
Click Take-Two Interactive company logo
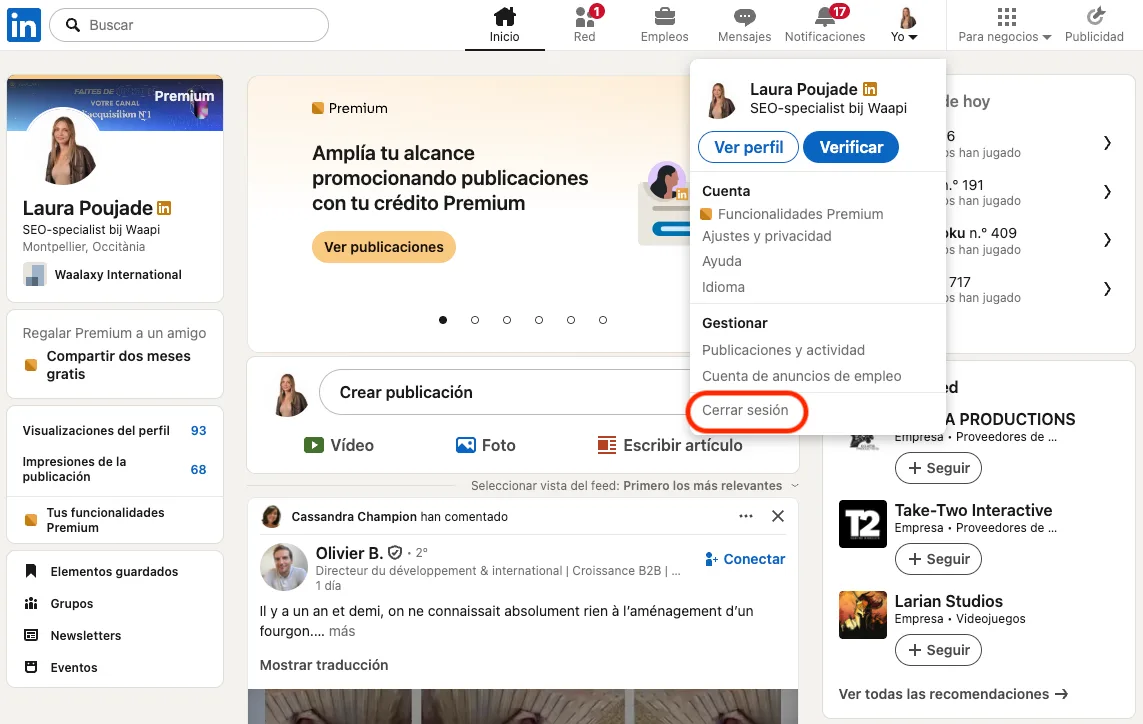click(x=862, y=523)
